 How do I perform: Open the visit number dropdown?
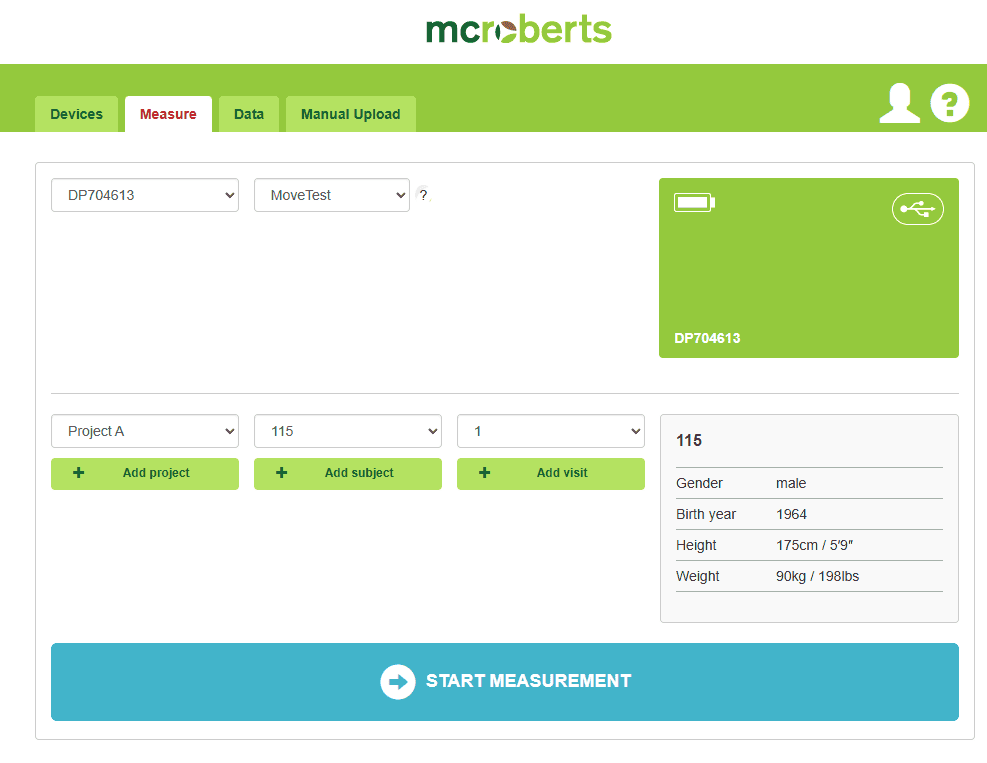point(551,431)
